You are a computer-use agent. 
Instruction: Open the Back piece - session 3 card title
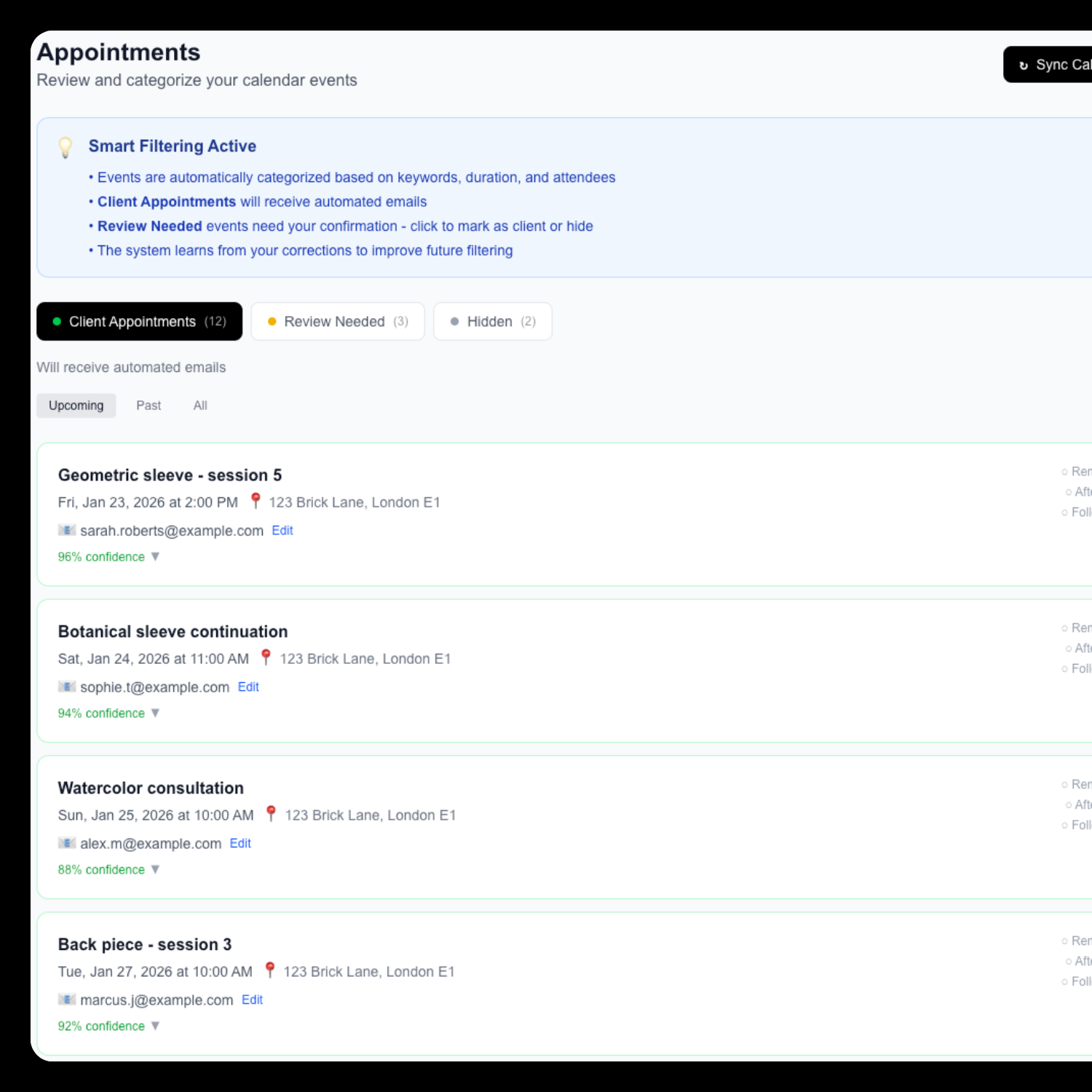tap(145, 944)
